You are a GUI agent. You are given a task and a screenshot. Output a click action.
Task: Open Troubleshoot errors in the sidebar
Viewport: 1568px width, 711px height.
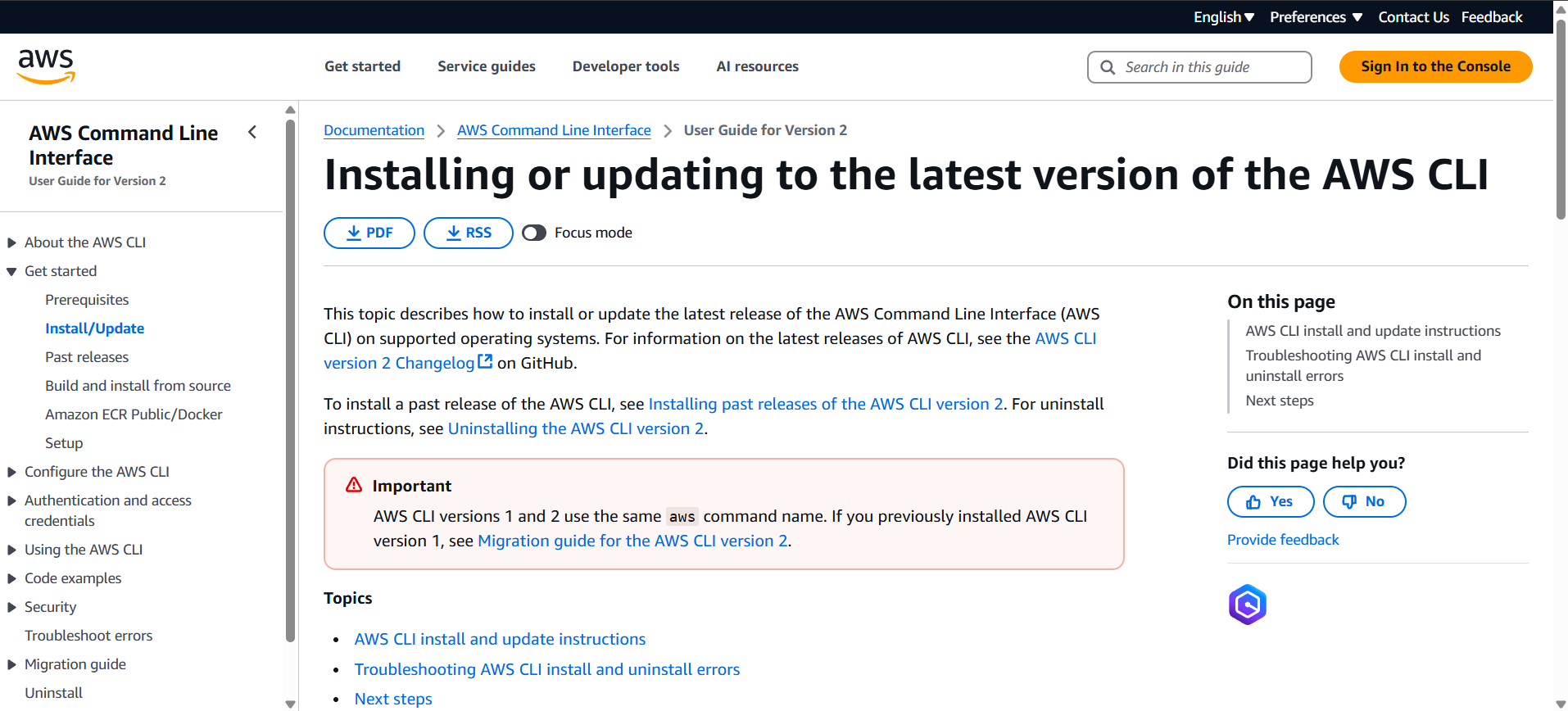coord(88,636)
